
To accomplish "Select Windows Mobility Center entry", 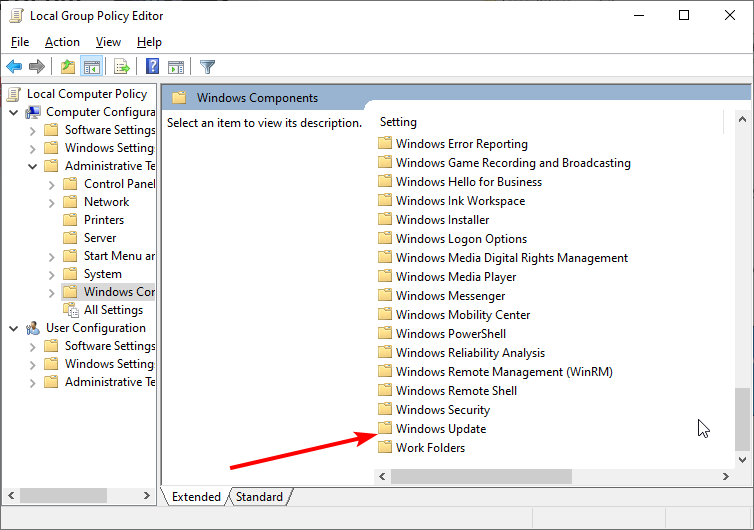I will (x=463, y=315).
